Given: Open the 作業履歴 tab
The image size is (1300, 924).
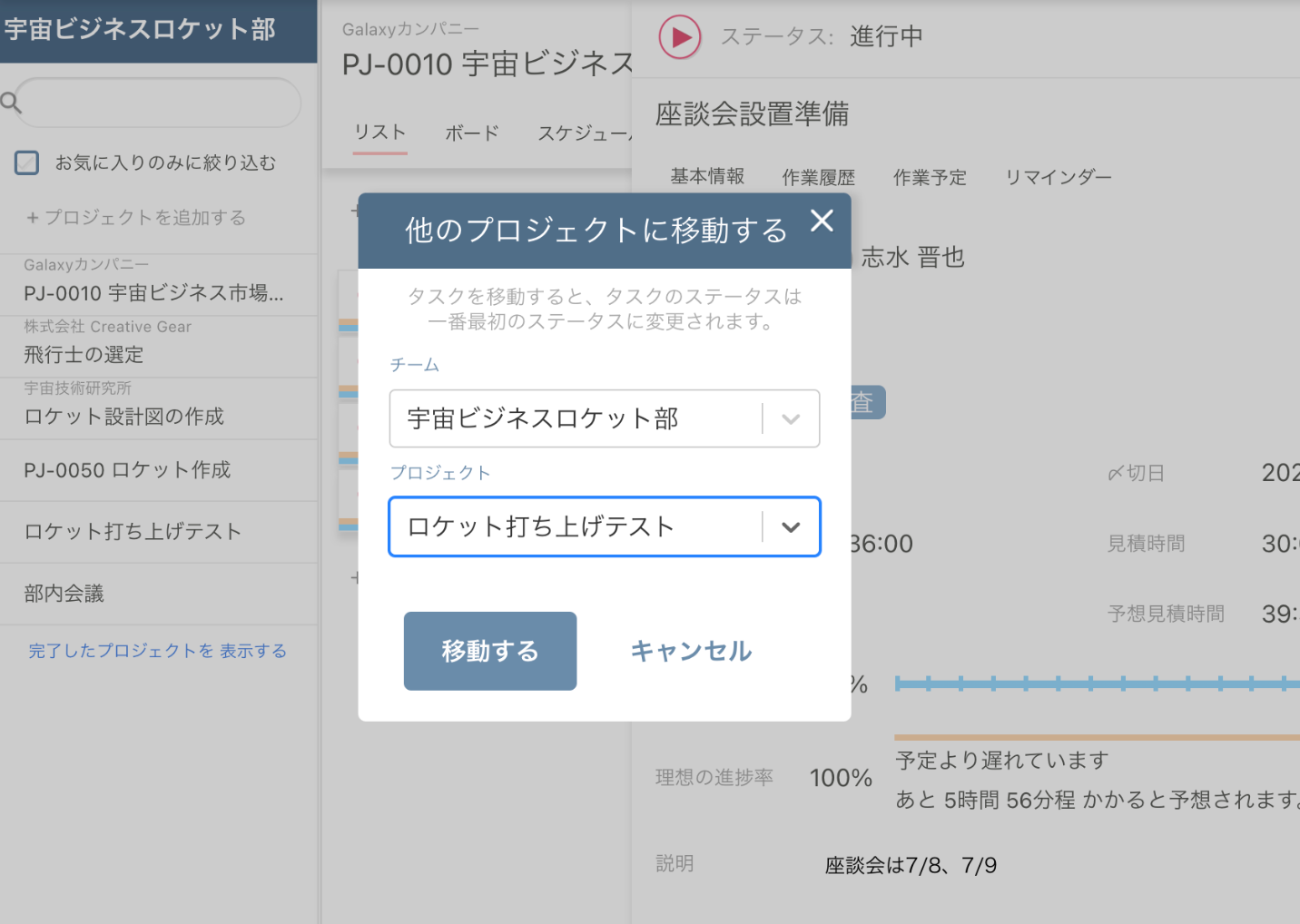Looking at the screenshot, I should (x=817, y=177).
